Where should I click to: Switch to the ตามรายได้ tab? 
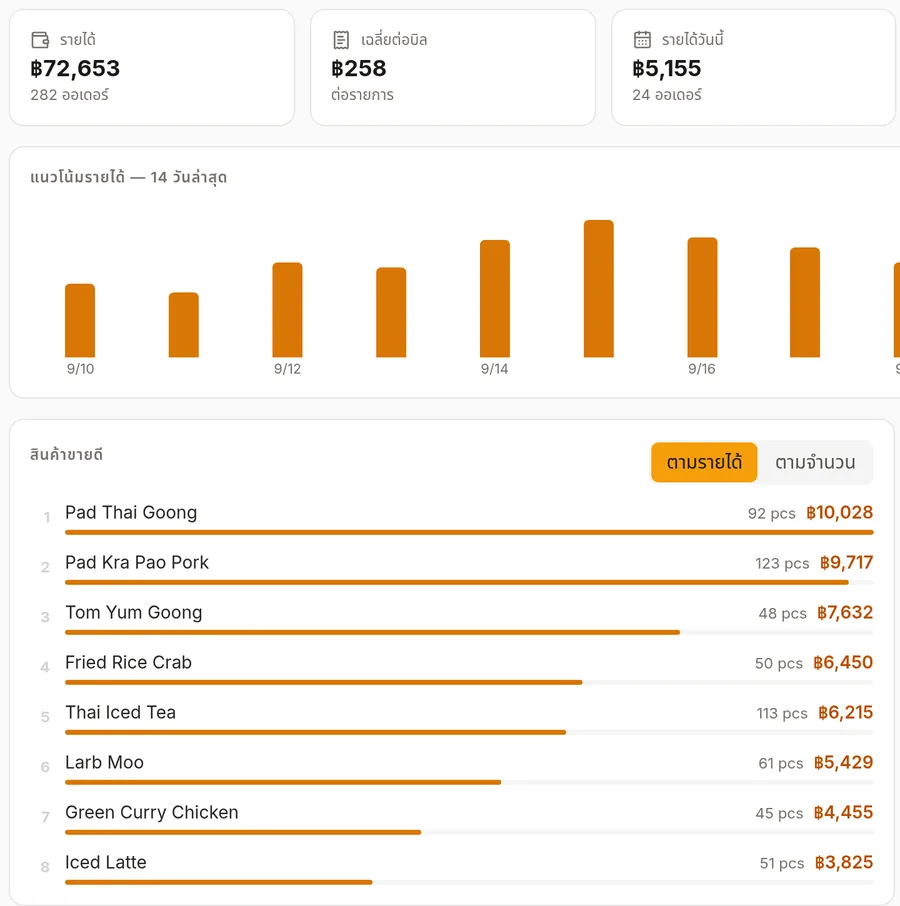[704, 462]
